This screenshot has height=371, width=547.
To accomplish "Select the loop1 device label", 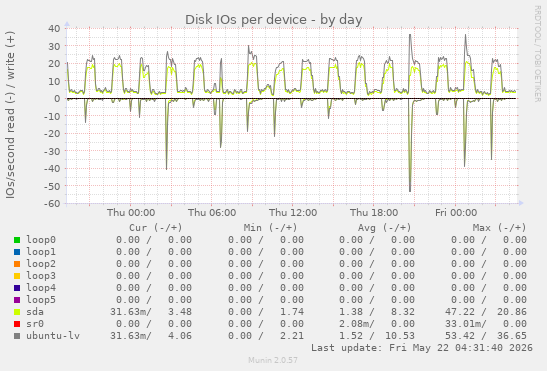I will tap(41, 252).
